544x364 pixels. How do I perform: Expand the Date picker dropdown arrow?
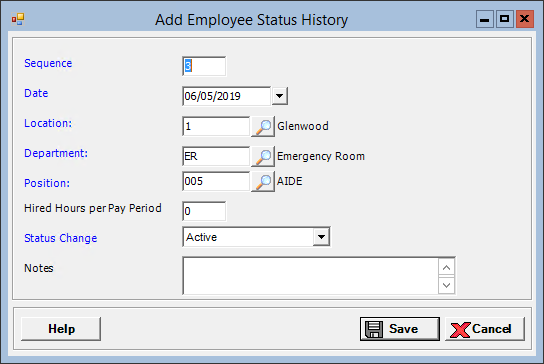click(x=280, y=96)
